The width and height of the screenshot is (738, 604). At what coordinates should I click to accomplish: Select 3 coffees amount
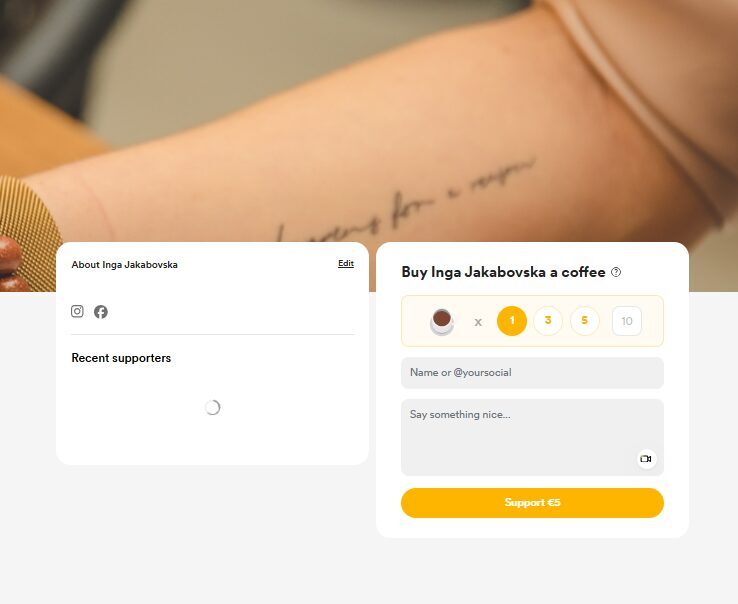point(548,321)
